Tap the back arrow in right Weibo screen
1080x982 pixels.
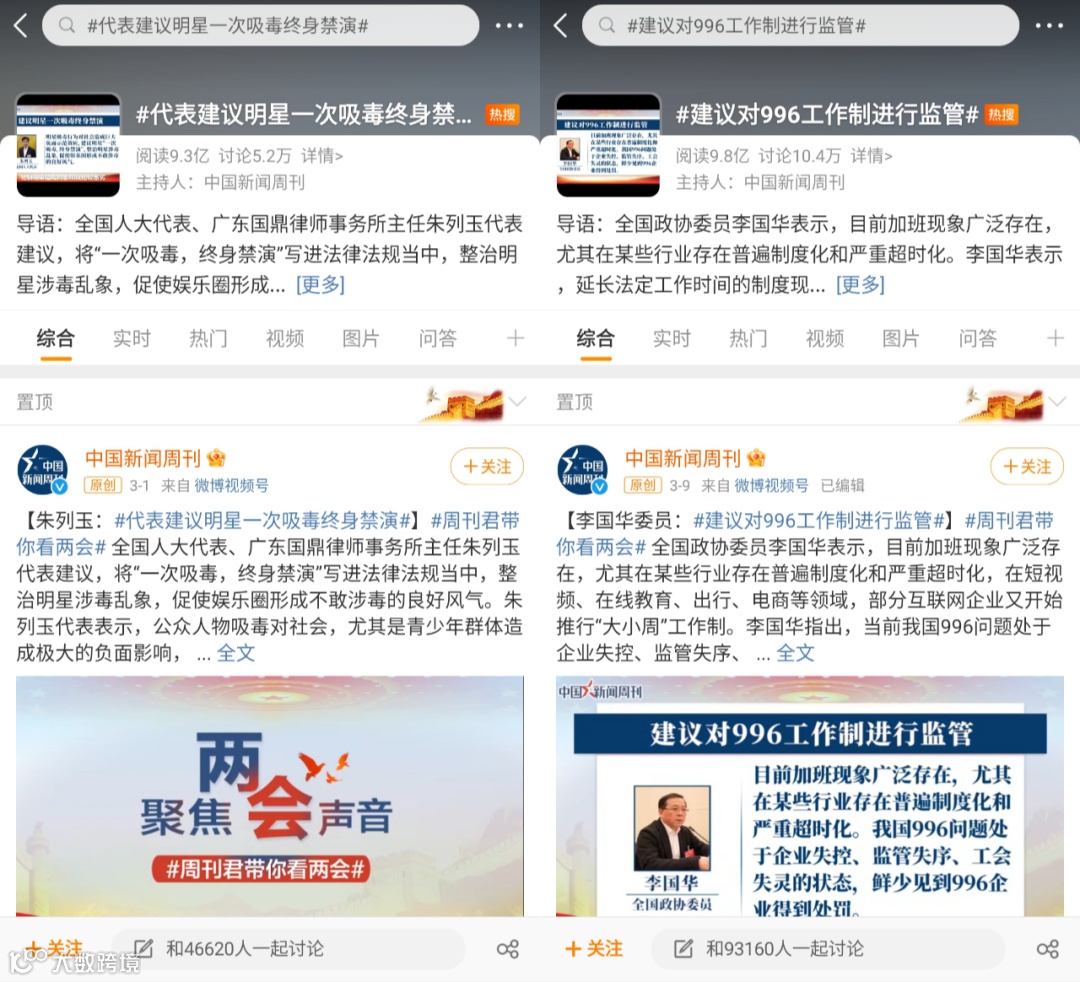click(x=561, y=26)
